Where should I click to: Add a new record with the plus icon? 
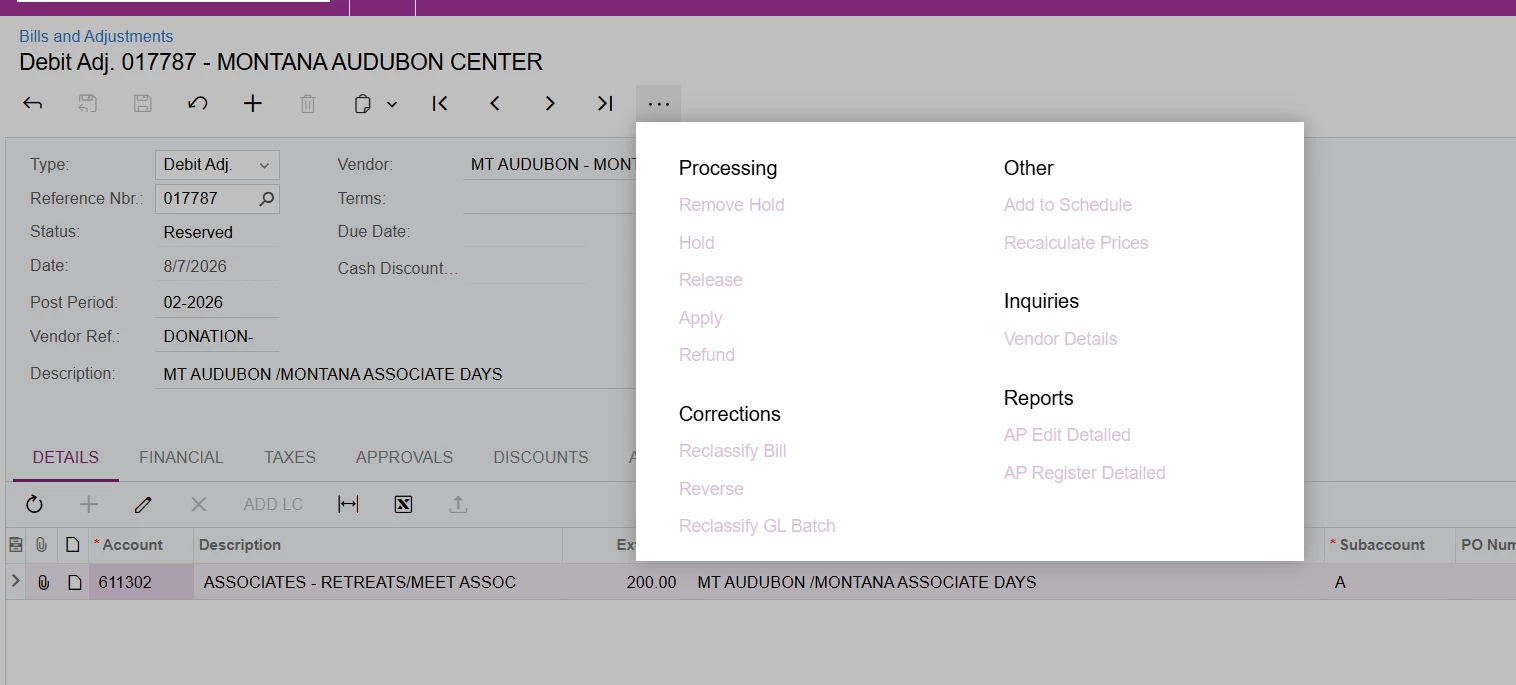tap(253, 103)
